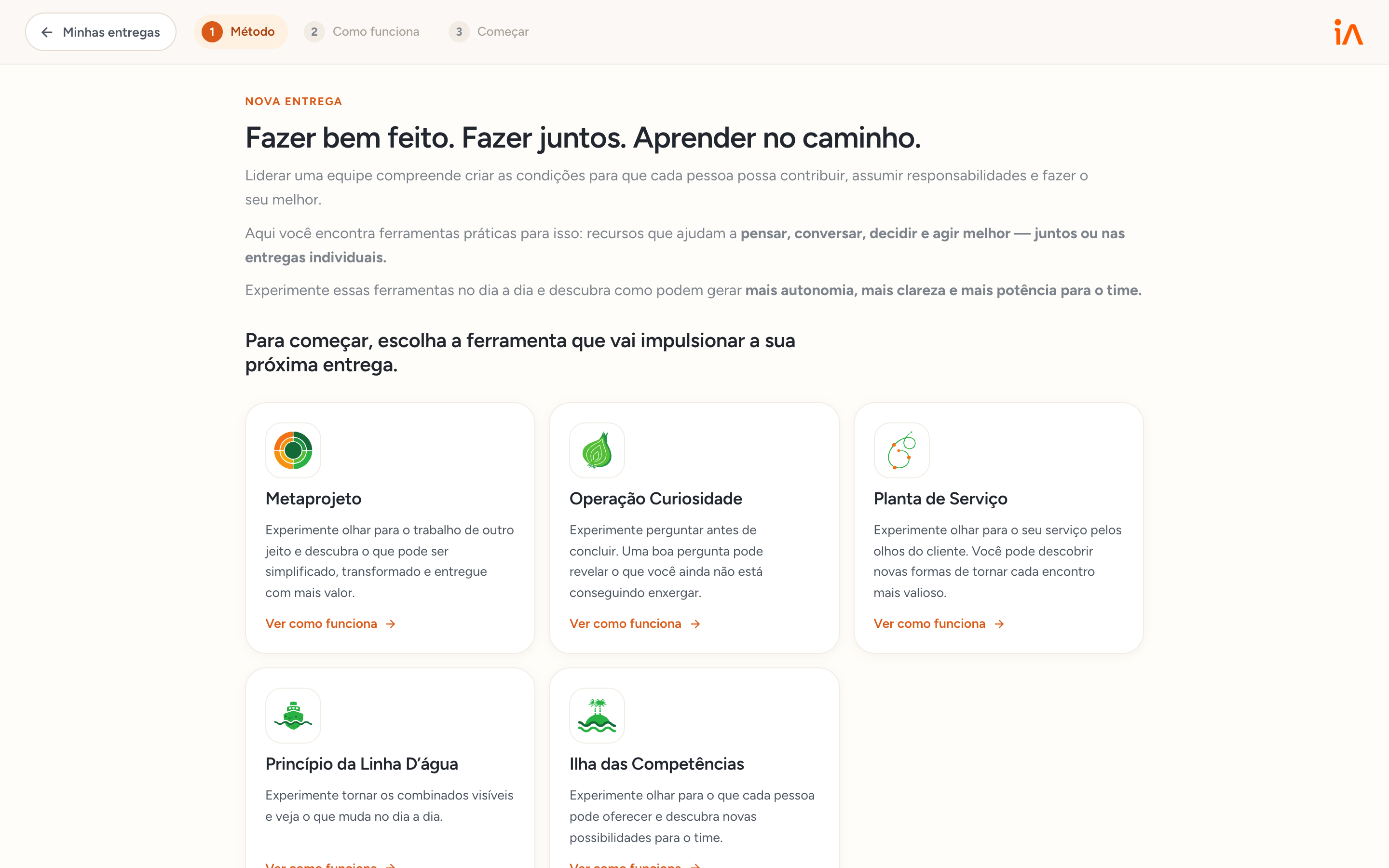
Task: Click the arrow after Planta de Serviço's Ver como funciona
Action: coord(999,624)
